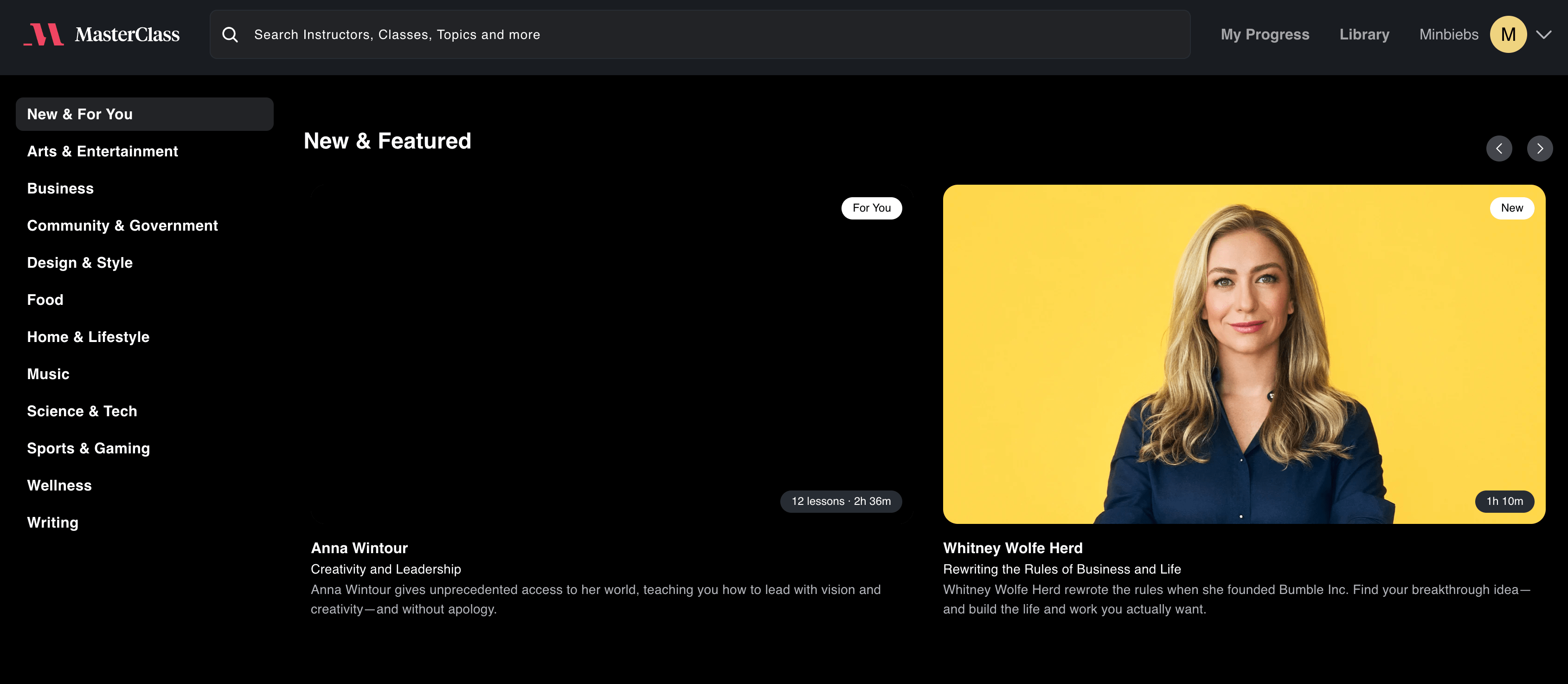This screenshot has height=684, width=1568.
Task: Click the New & Featured heading
Action: [387, 141]
